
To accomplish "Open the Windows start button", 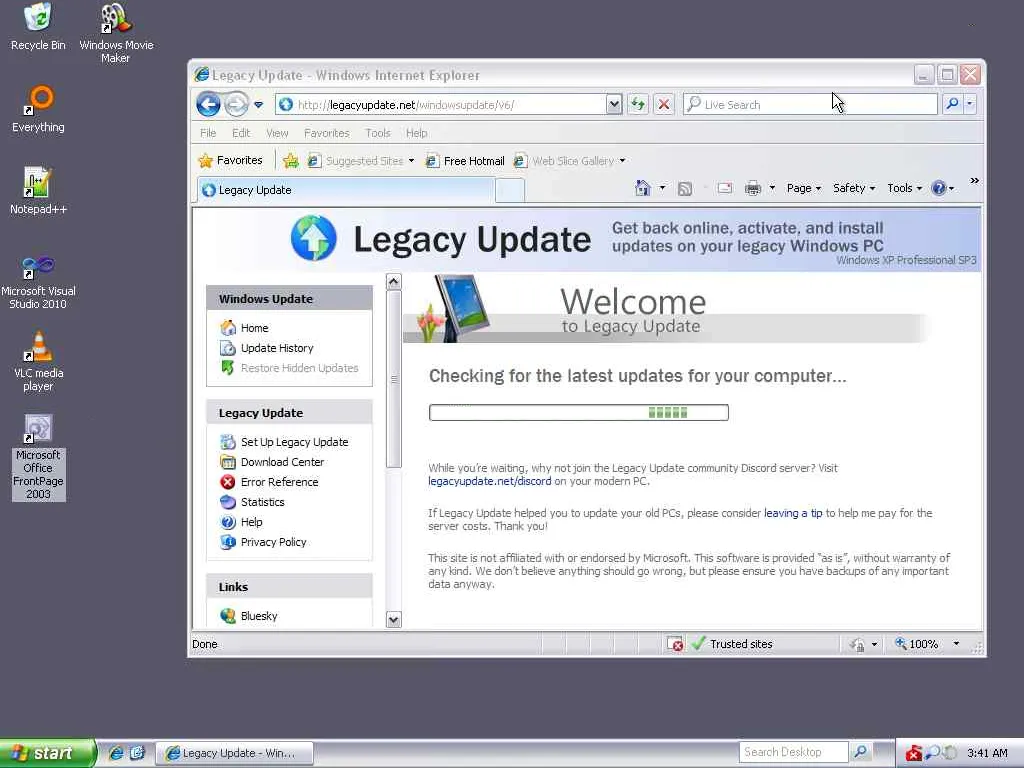I will pos(47,753).
